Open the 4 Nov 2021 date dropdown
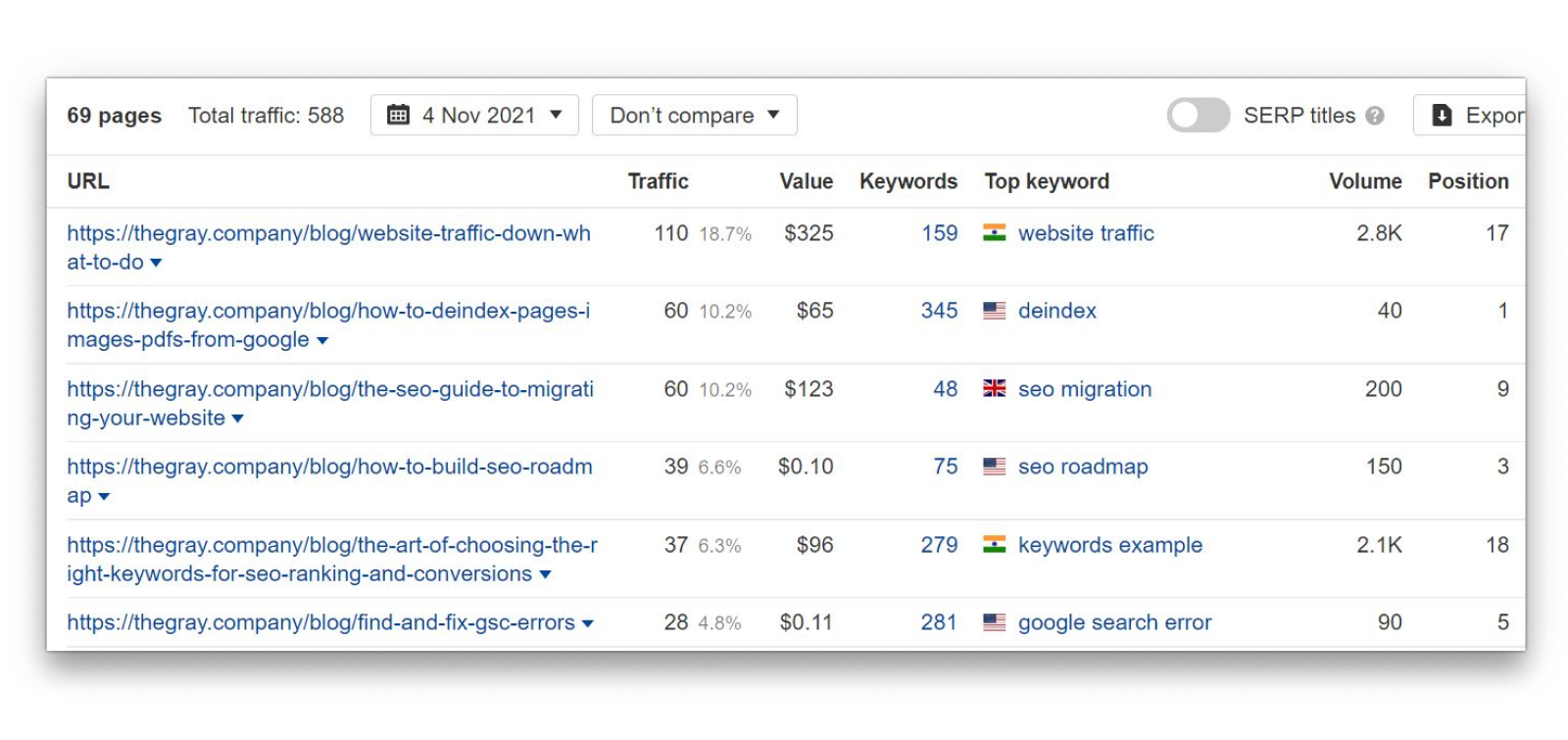Viewport: 1568px width, 740px height. click(x=475, y=116)
